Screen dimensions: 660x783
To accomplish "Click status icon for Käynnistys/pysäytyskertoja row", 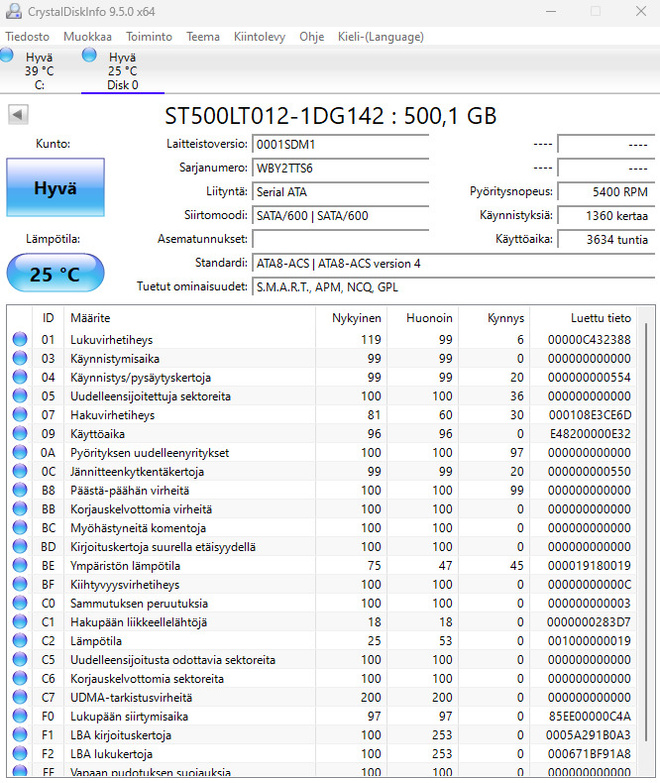I will (x=20, y=377).
